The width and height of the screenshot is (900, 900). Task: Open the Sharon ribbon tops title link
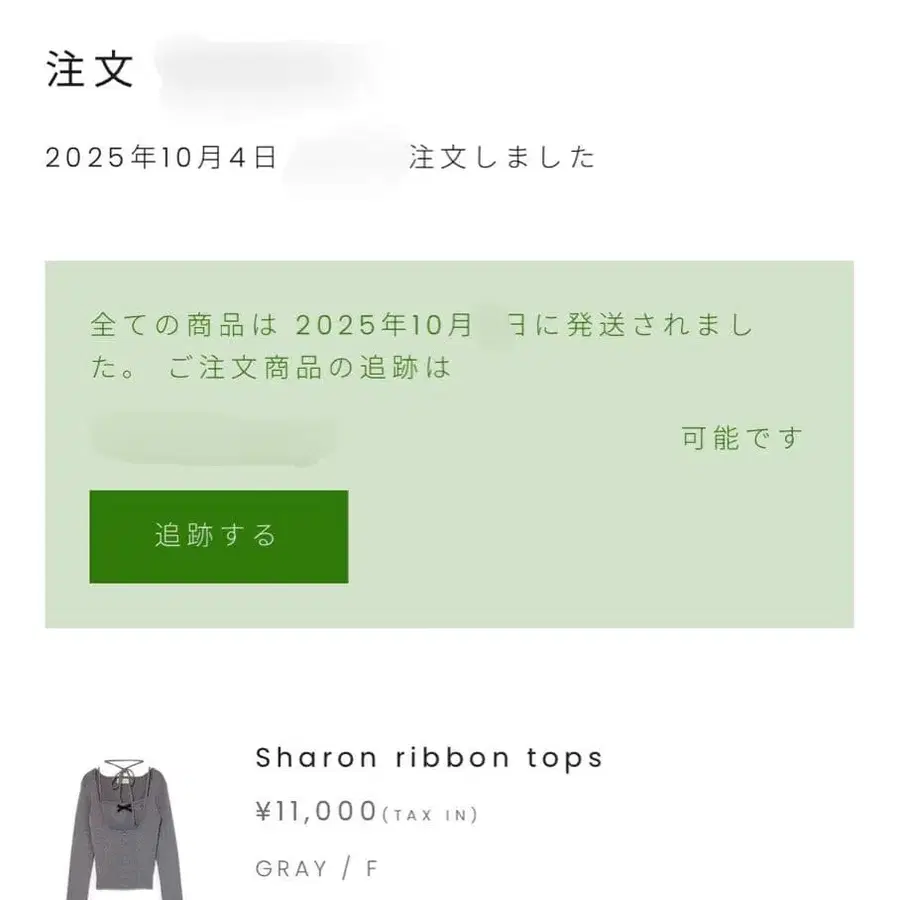(x=429, y=757)
